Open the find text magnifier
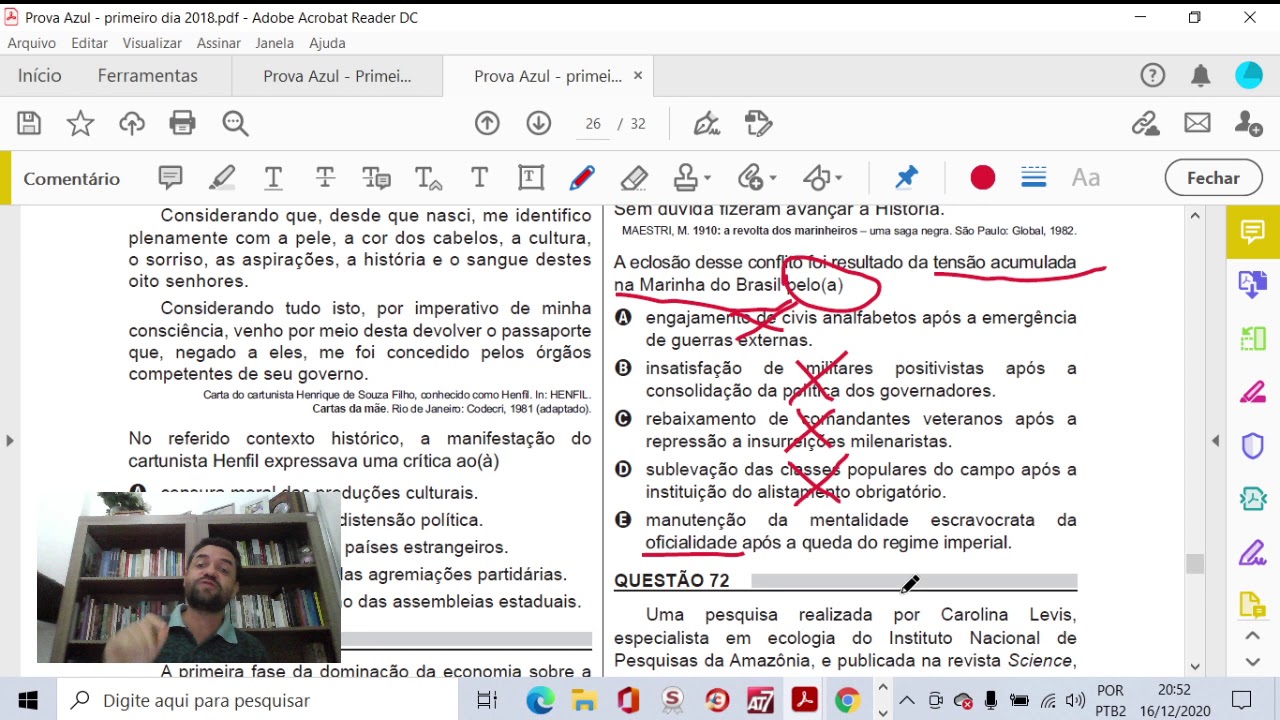Screen dimensions: 1280x720 pos(235,123)
